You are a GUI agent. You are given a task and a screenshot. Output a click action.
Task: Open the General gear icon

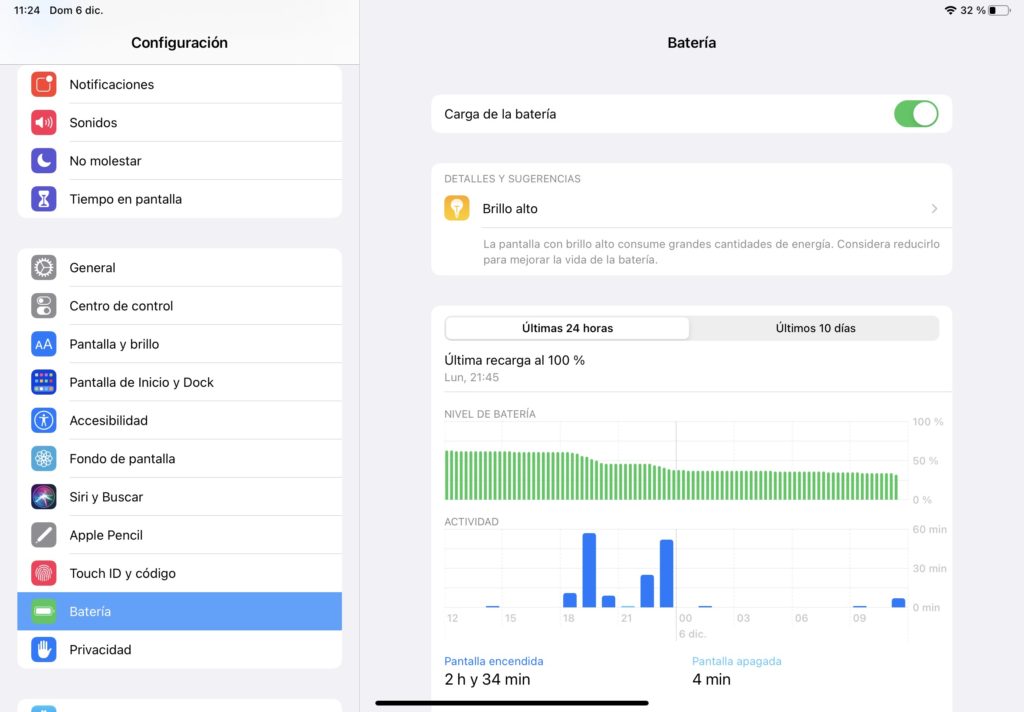[44, 268]
